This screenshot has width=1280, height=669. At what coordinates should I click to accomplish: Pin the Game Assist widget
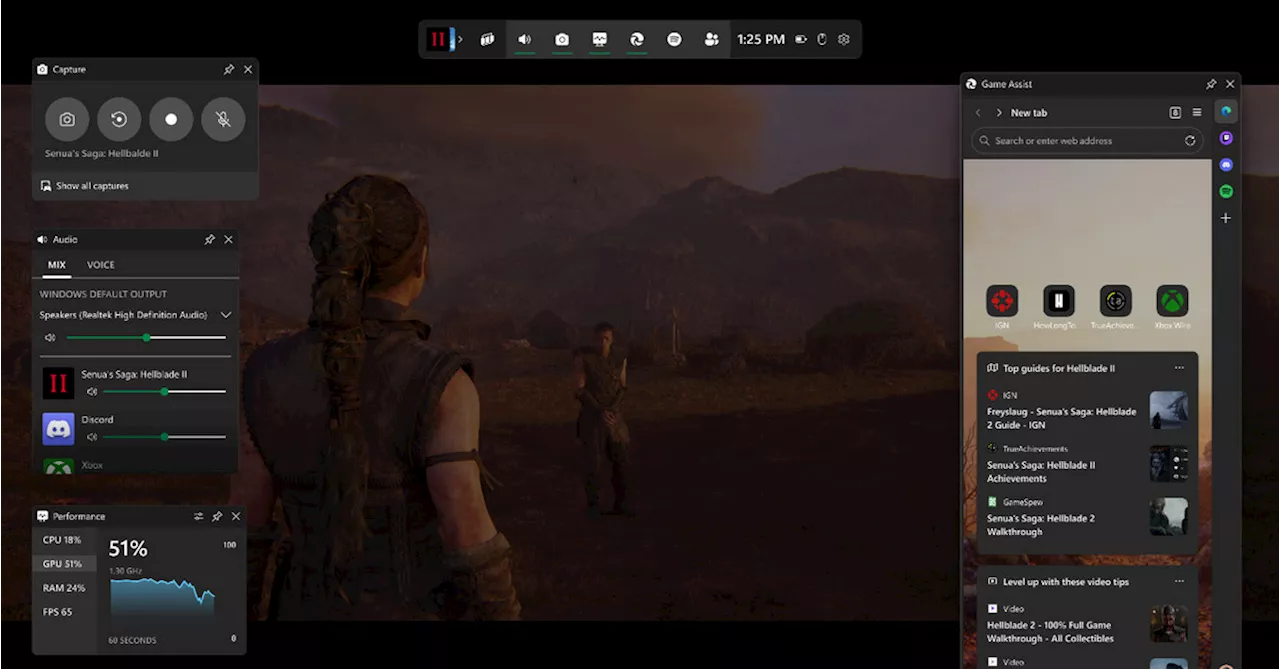click(1211, 84)
